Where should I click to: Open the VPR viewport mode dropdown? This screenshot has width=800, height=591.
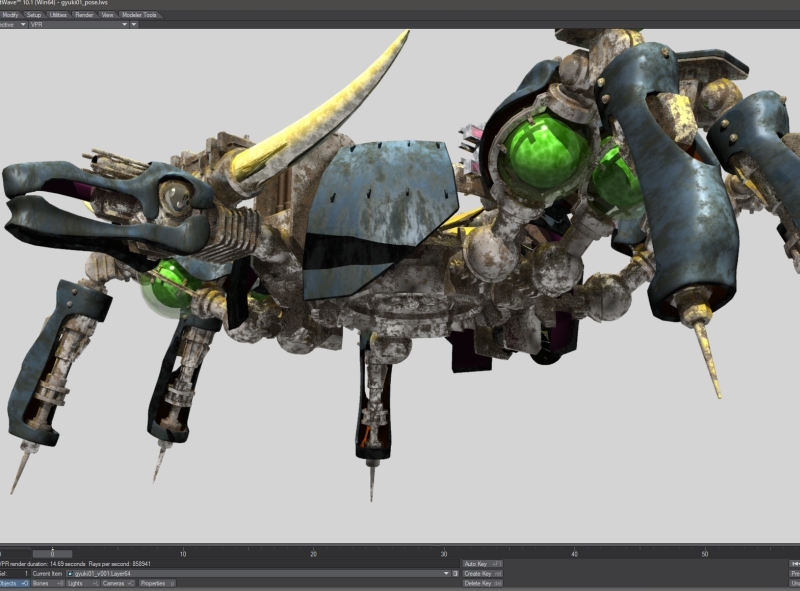coord(78,24)
